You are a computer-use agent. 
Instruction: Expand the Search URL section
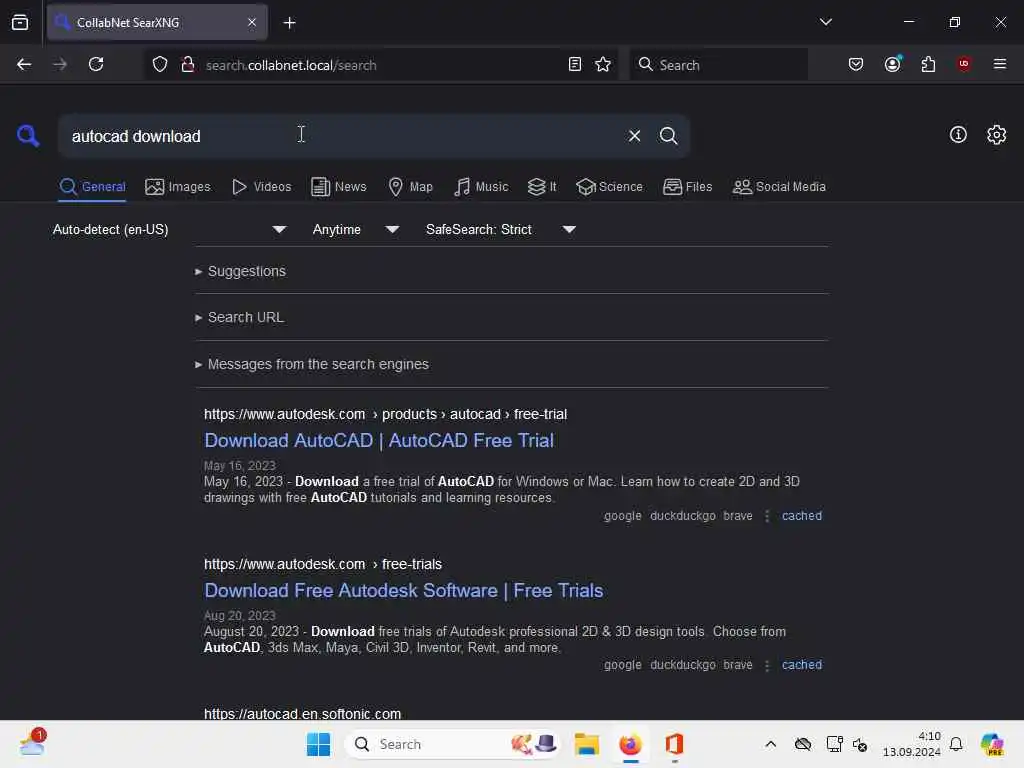(x=239, y=317)
